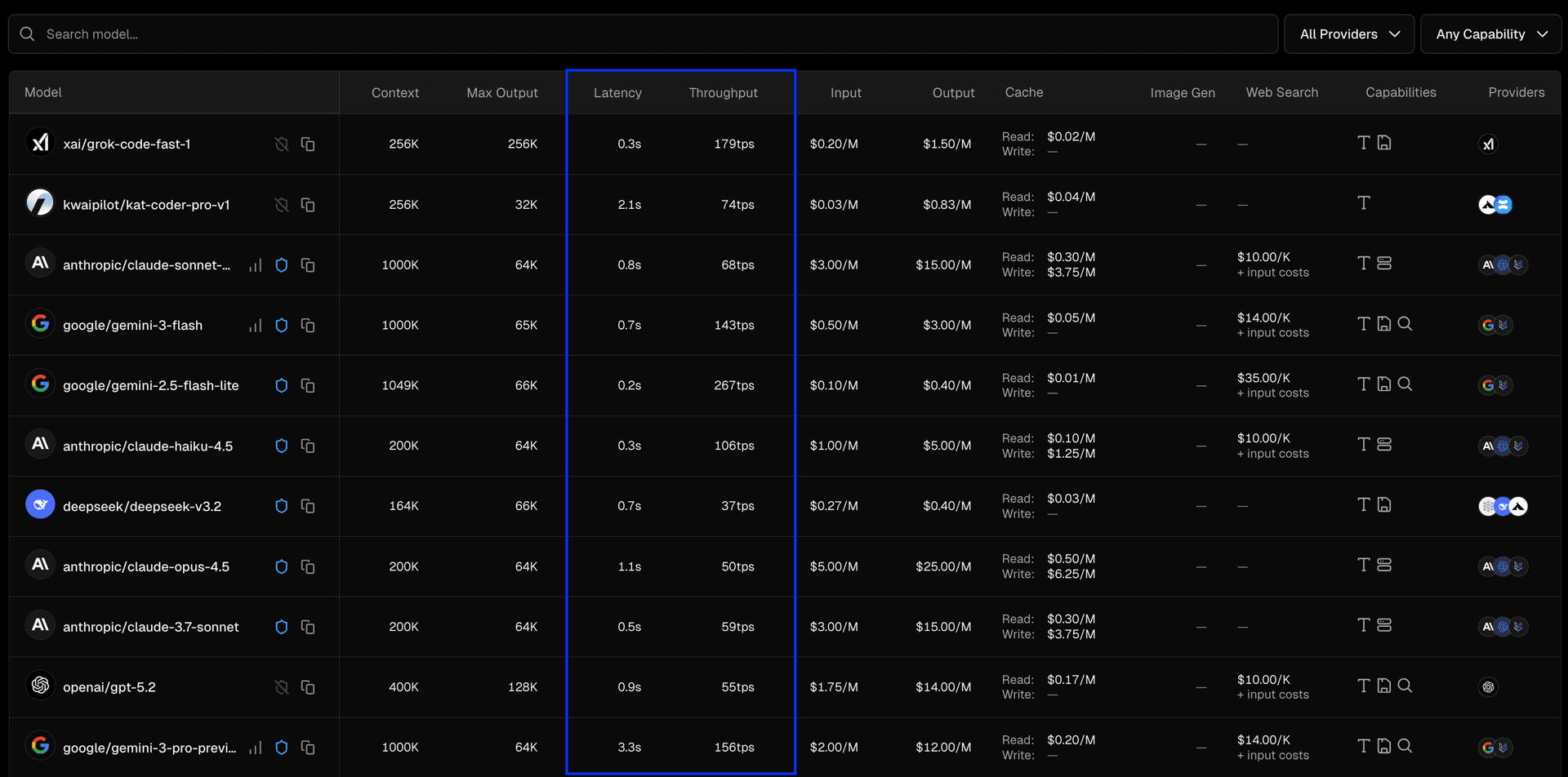Image resolution: width=1568 pixels, height=777 pixels.
Task: Click the blue shield icon for claude-haiku-4.5
Action: pos(282,446)
